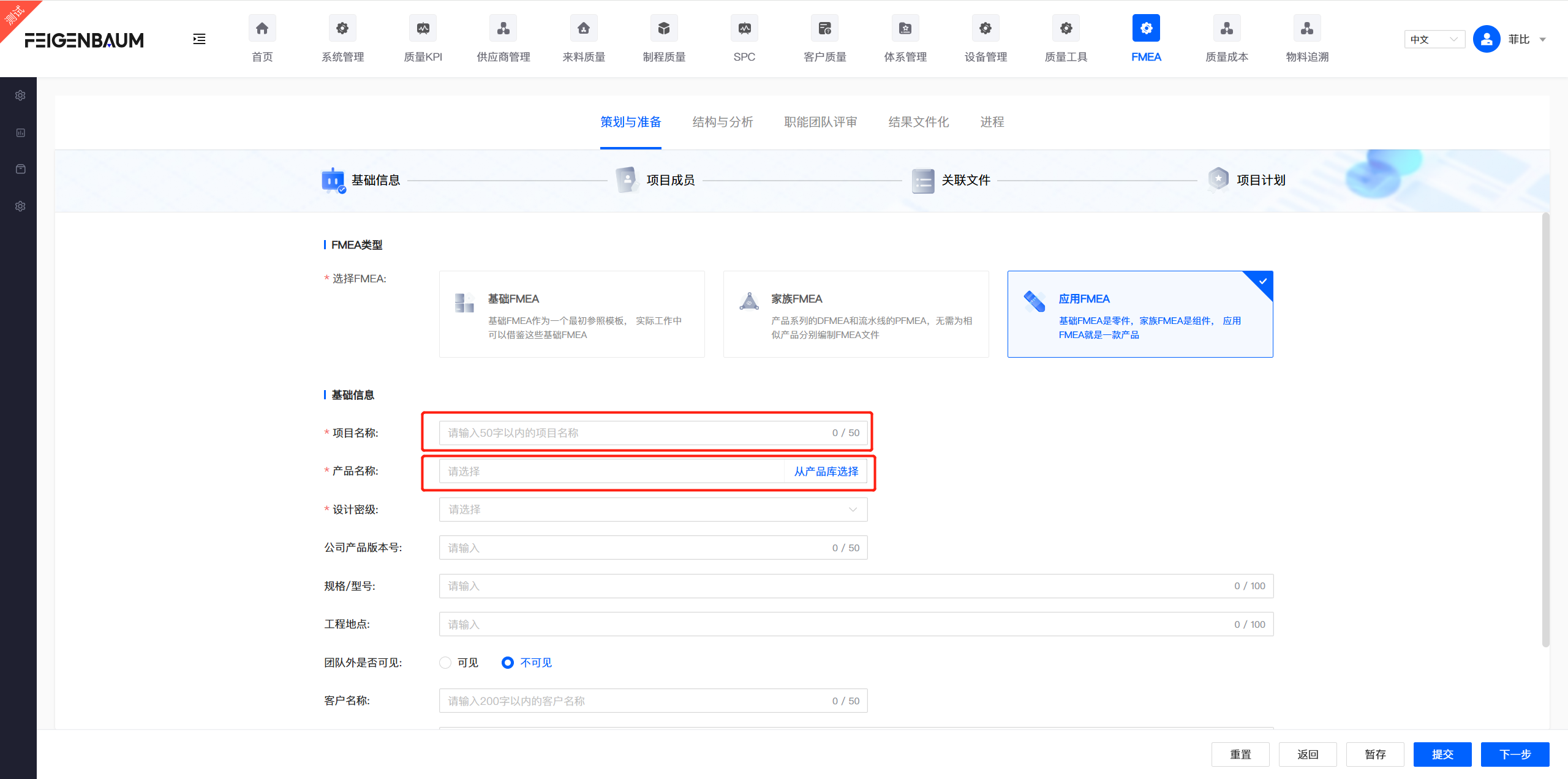The width and height of the screenshot is (1568, 779).
Task: Go to 首页 home icon
Action: click(x=262, y=29)
